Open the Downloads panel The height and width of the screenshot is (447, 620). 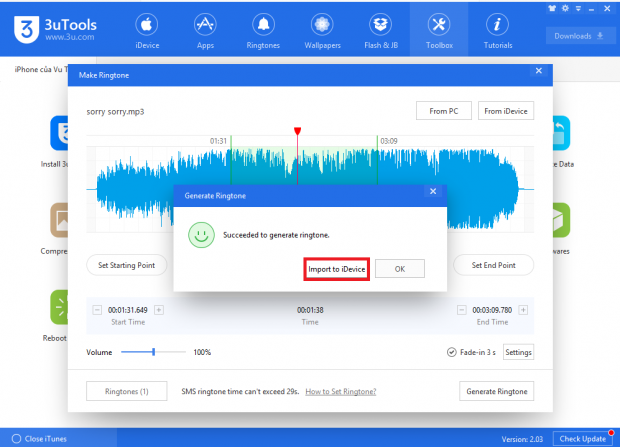[579, 36]
